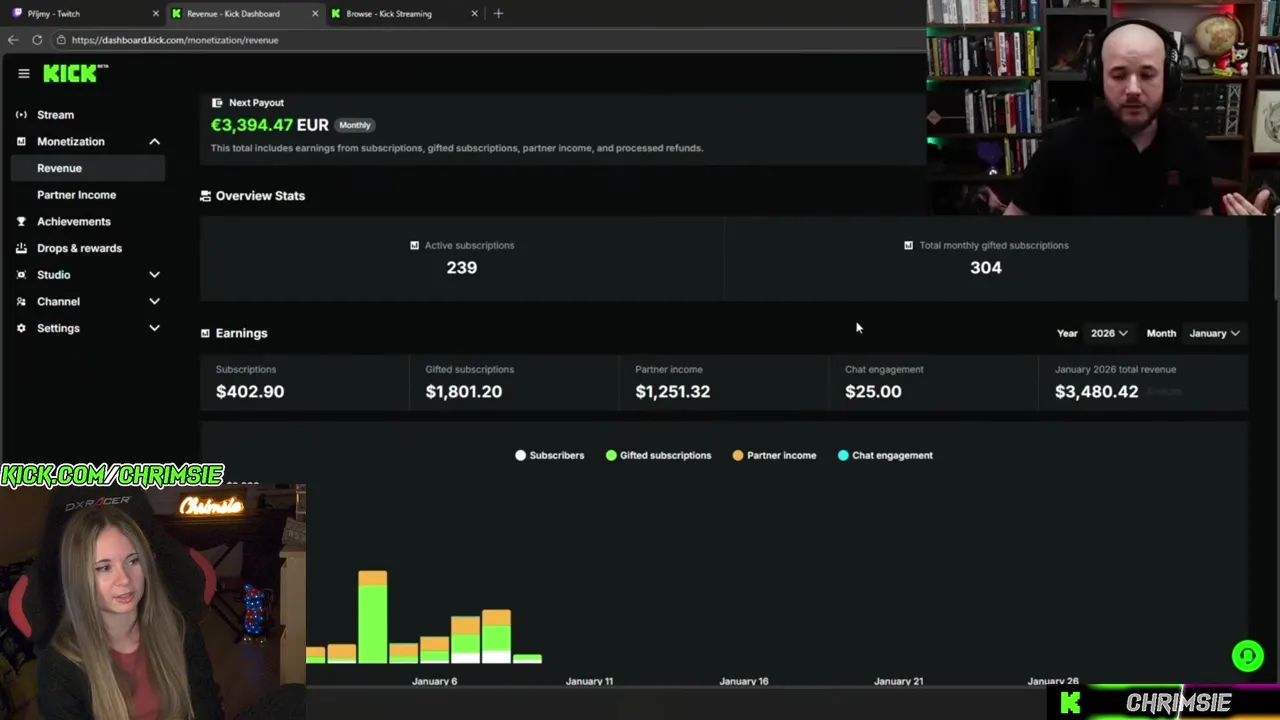Click the Settings gear icon
Viewport: 1280px width, 720px height.
tap(21, 328)
